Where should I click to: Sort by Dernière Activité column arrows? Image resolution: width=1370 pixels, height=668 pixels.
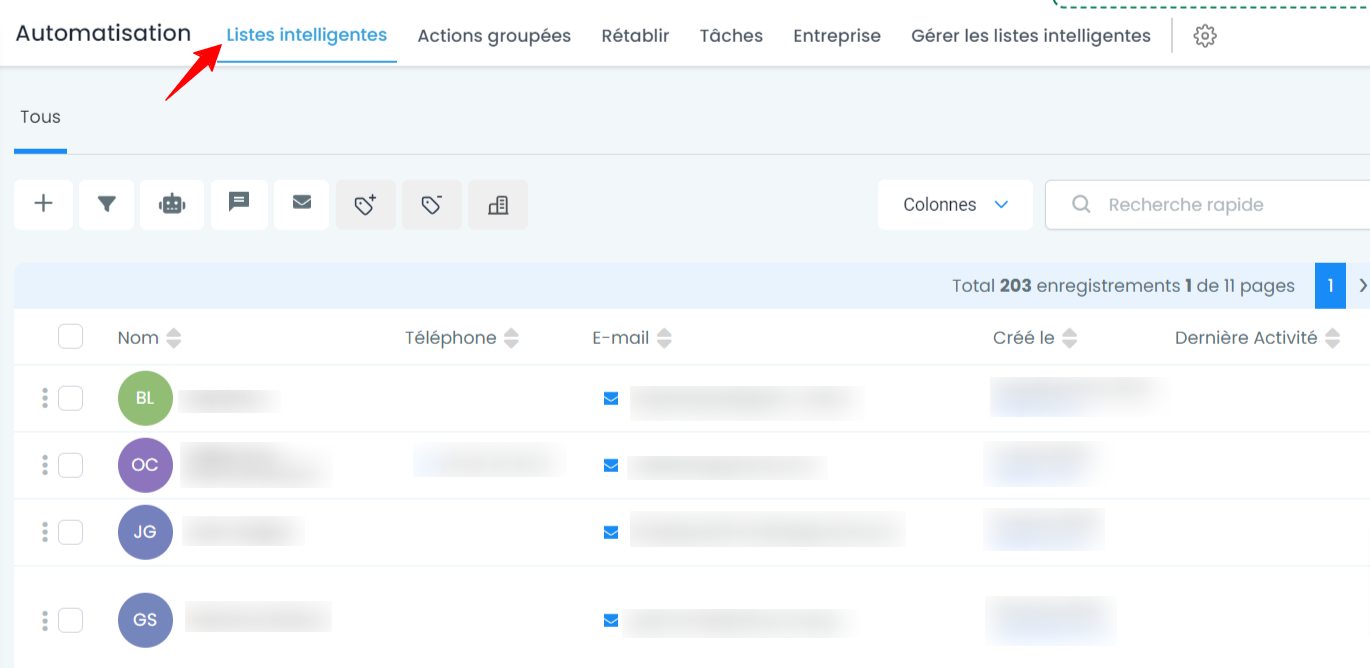[x=1332, y=338]
